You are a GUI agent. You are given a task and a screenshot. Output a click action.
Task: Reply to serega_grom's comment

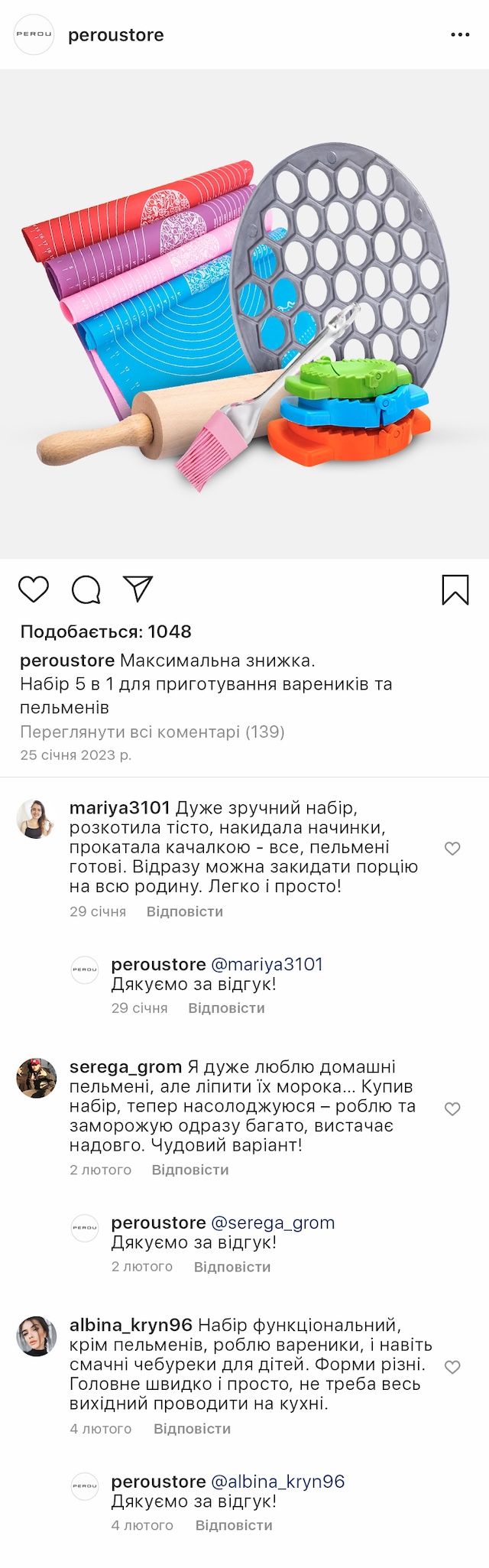point(190,1170)
